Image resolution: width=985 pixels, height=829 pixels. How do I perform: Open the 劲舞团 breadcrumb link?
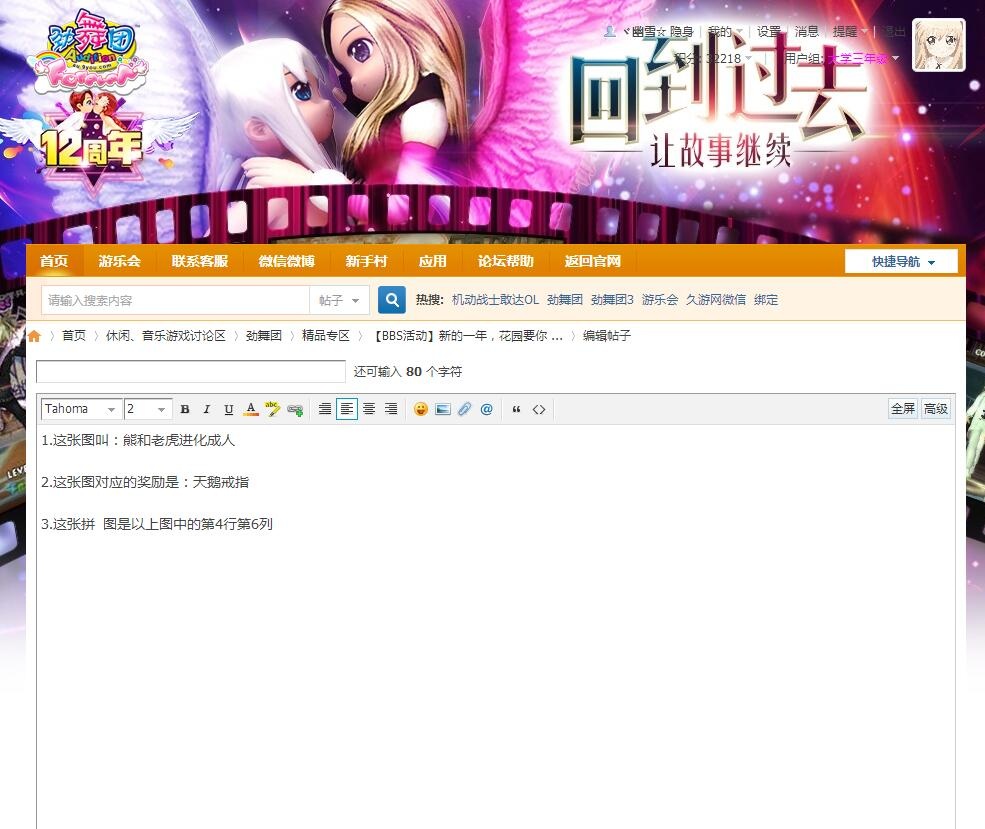tap(264, 336)
